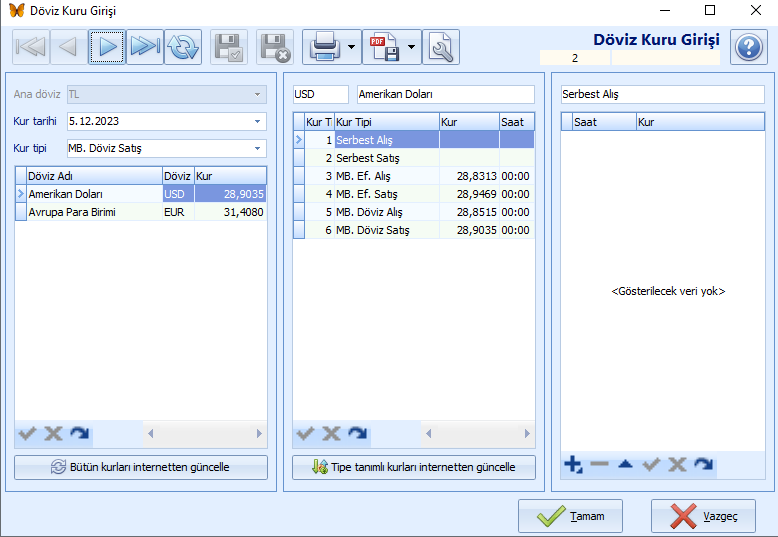Click undo arrow in left grid navigator
Screen dimensions: 778x537
[79, 433]
